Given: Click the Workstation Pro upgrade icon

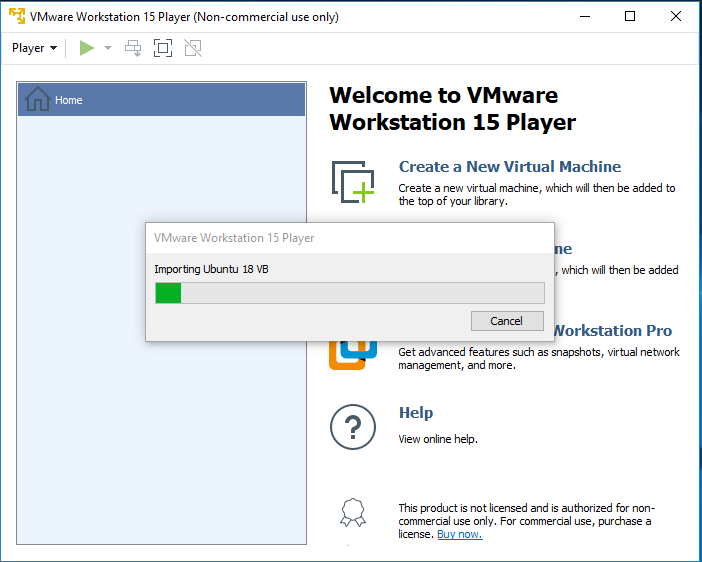Looking at the screenshot, I should pyautogui.click(x=353, y=356).
